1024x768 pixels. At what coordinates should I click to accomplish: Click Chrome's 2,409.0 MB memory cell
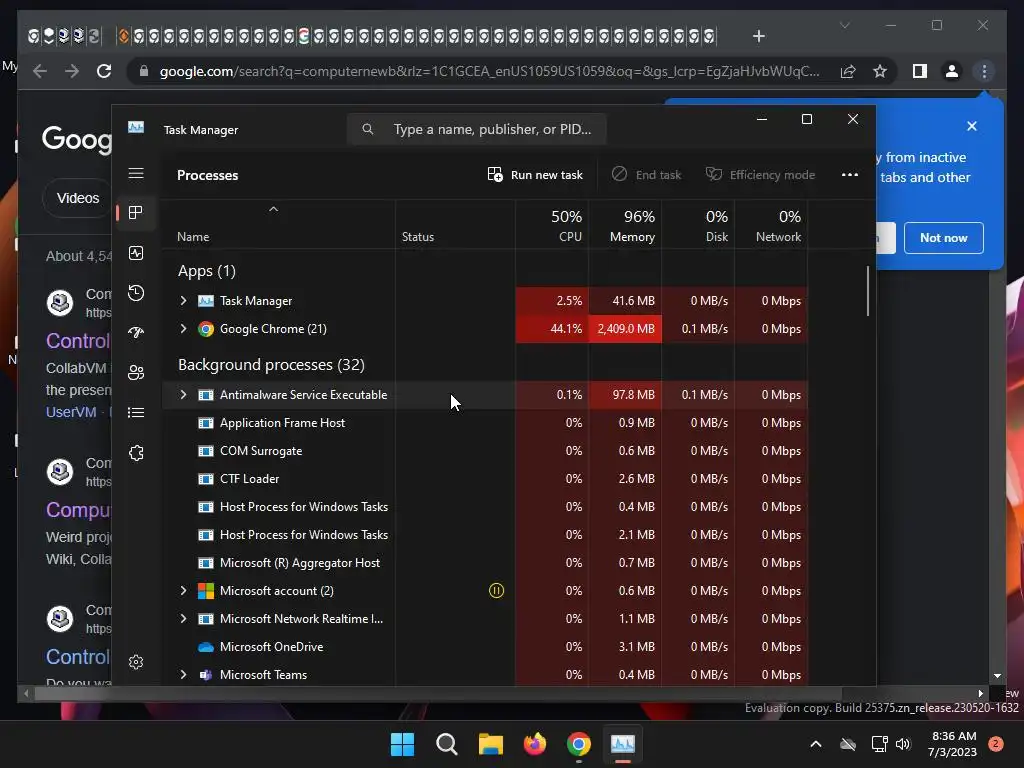coord(626,328)
